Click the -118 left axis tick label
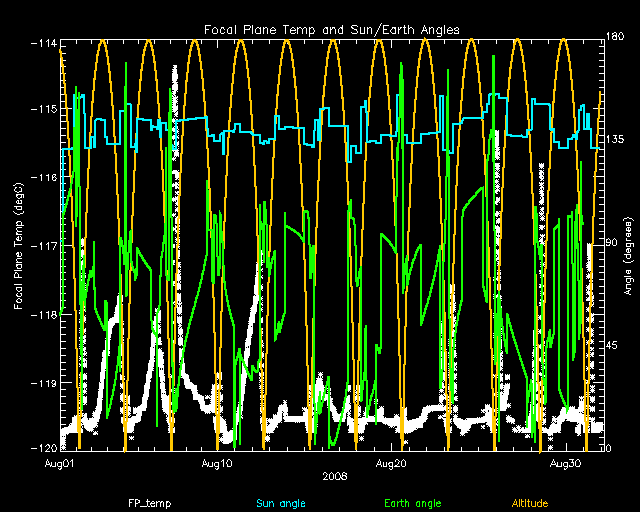The image size is (640, 512). point(42,314)
